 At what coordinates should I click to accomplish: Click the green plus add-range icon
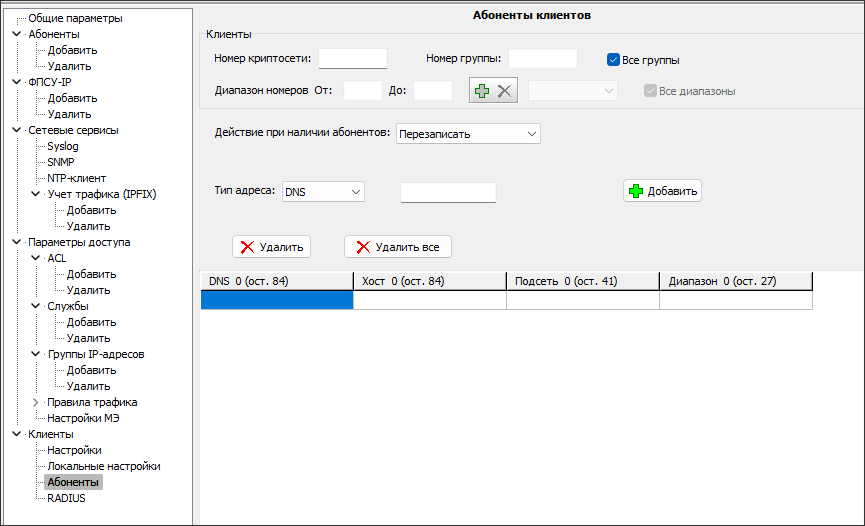point(482,91)
